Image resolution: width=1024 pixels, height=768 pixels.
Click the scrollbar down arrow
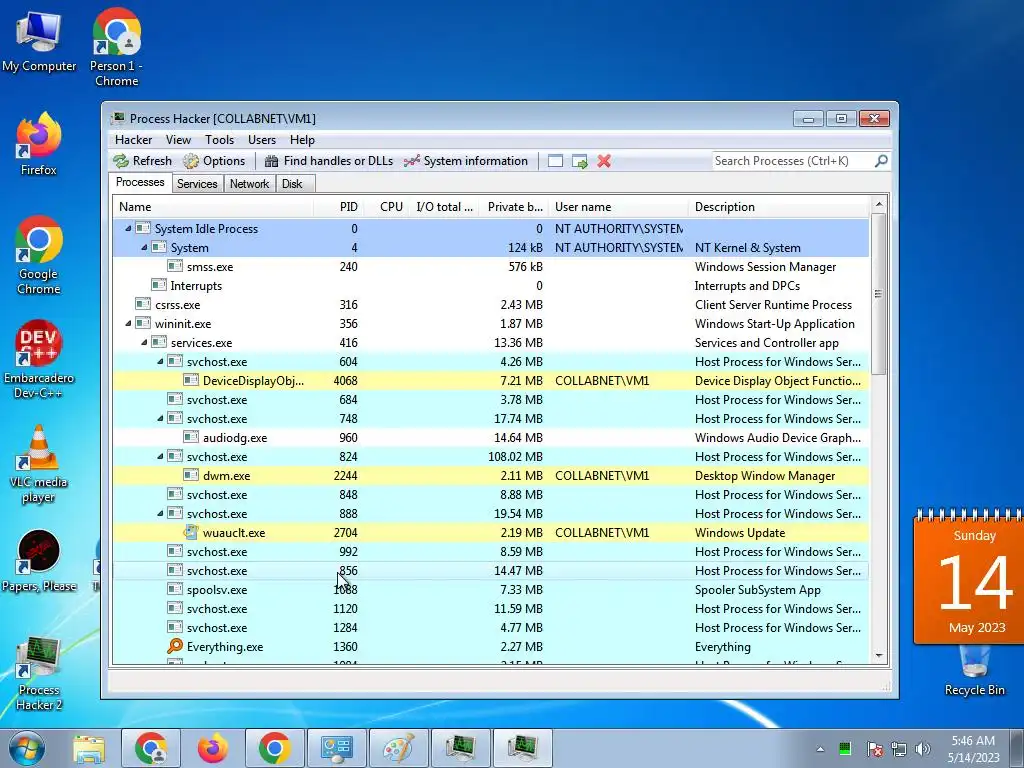(879, 656)
